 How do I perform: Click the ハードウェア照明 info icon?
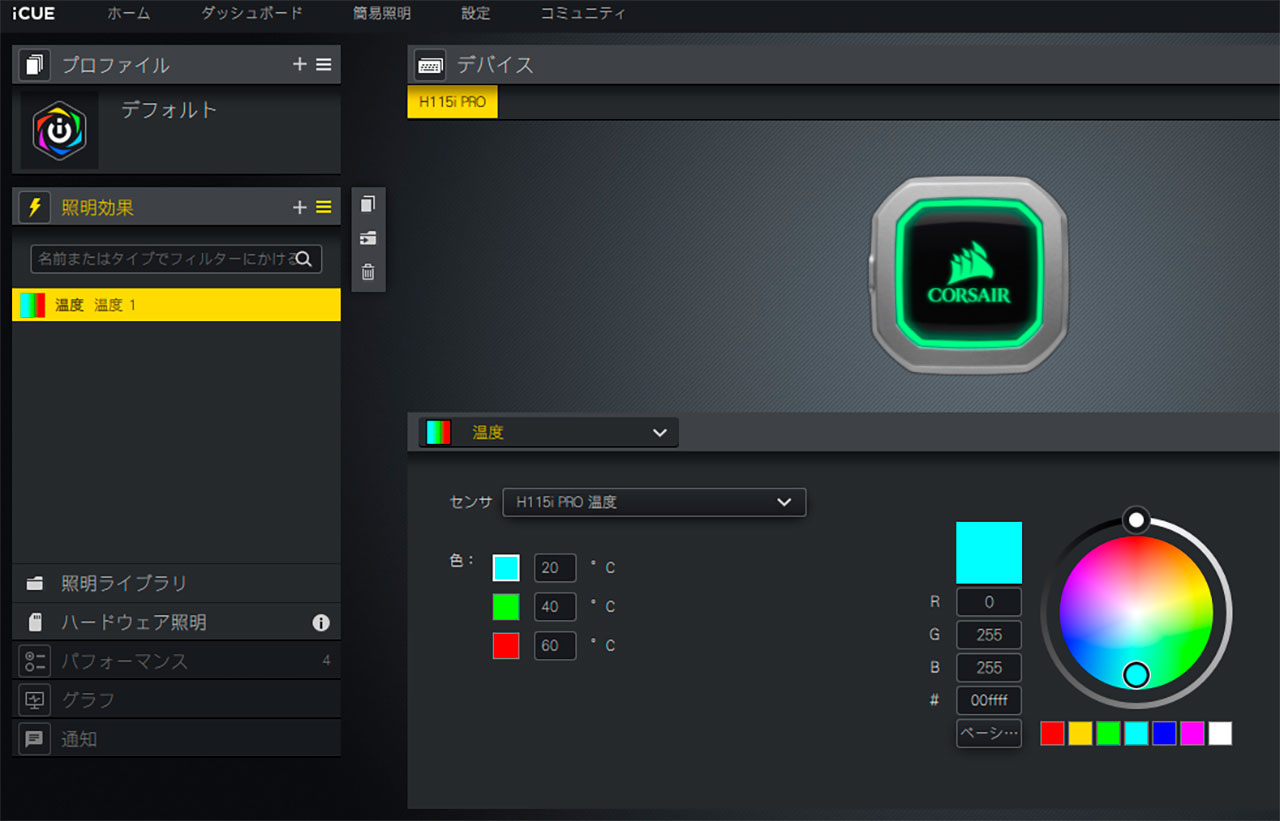[x=321, y=623]
